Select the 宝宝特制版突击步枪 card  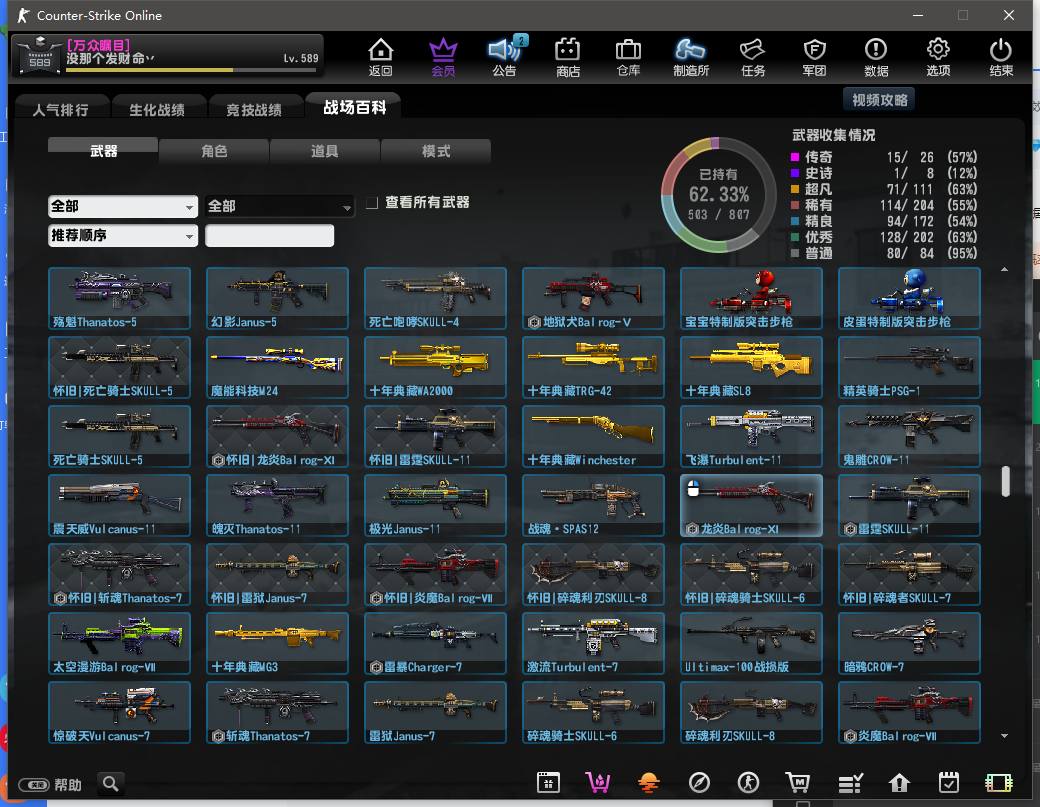click(x=751, y=298)
